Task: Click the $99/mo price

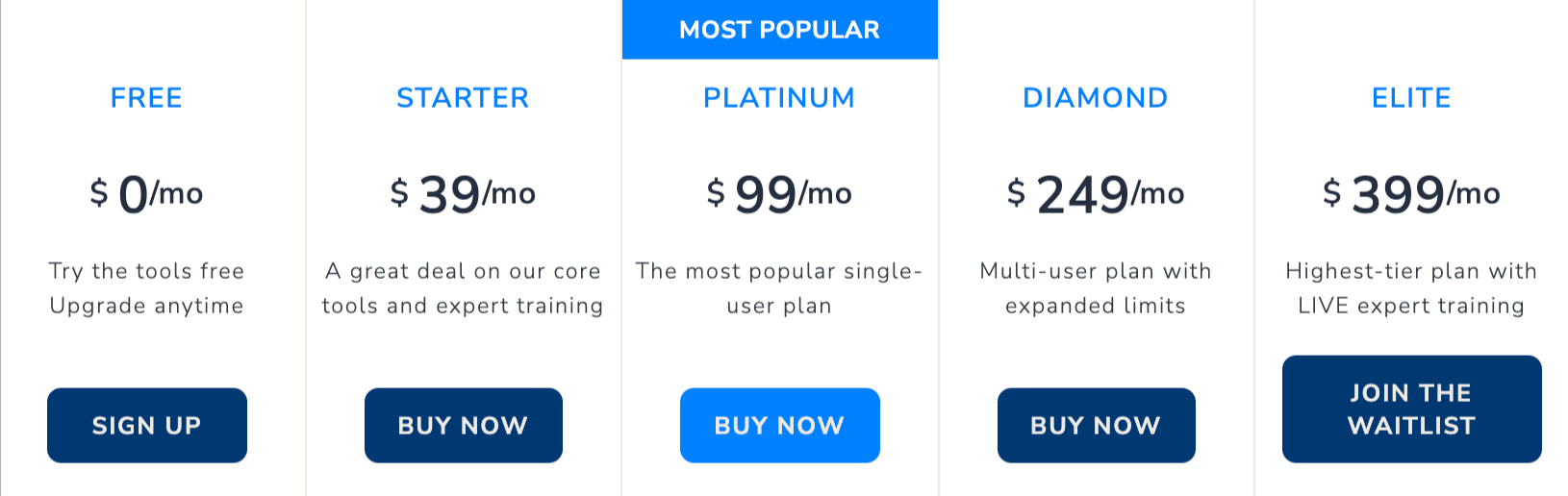Action: coord(779,194)
